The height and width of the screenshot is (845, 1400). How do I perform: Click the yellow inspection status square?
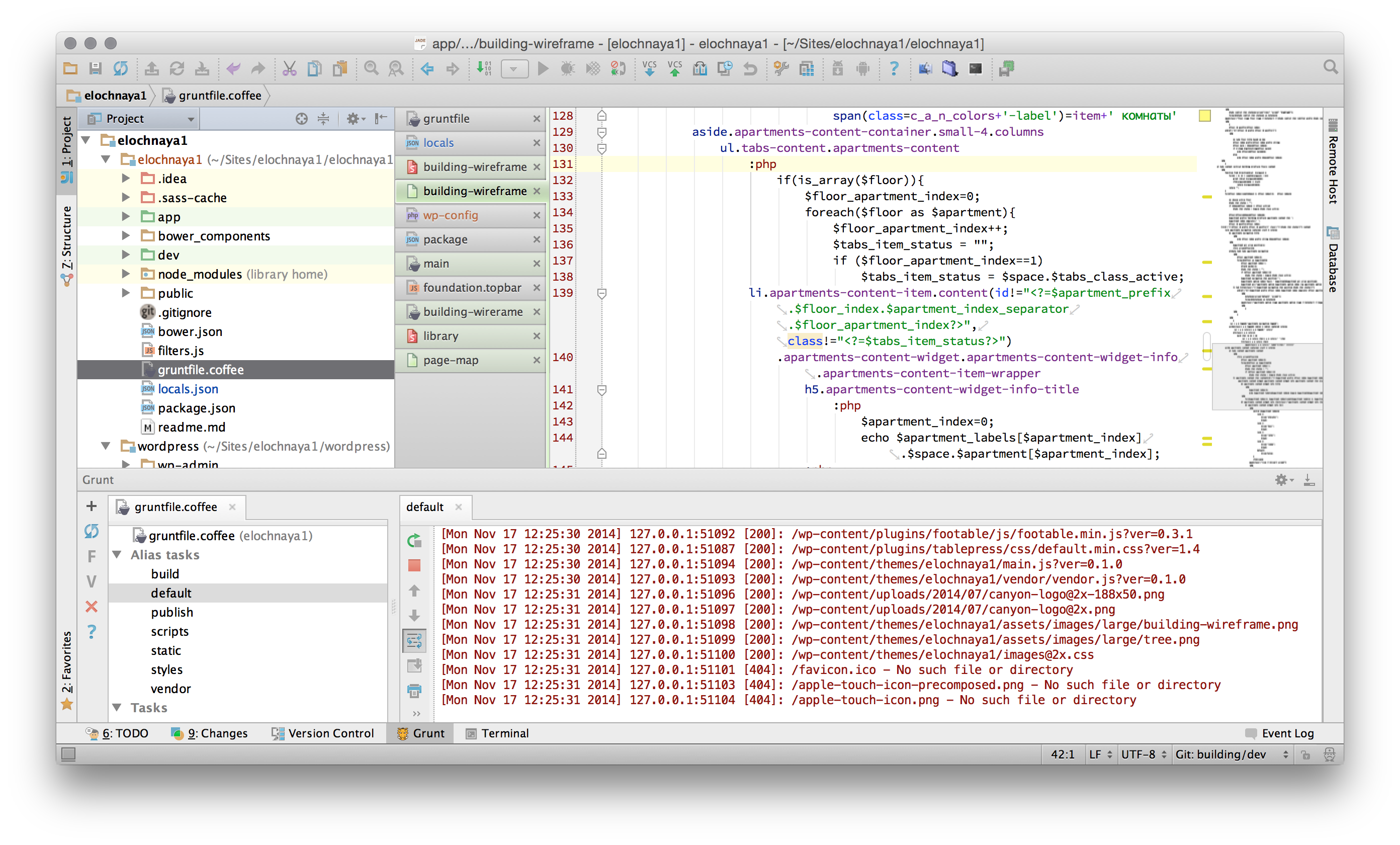pyautogui.click(x=1204, y=116)
